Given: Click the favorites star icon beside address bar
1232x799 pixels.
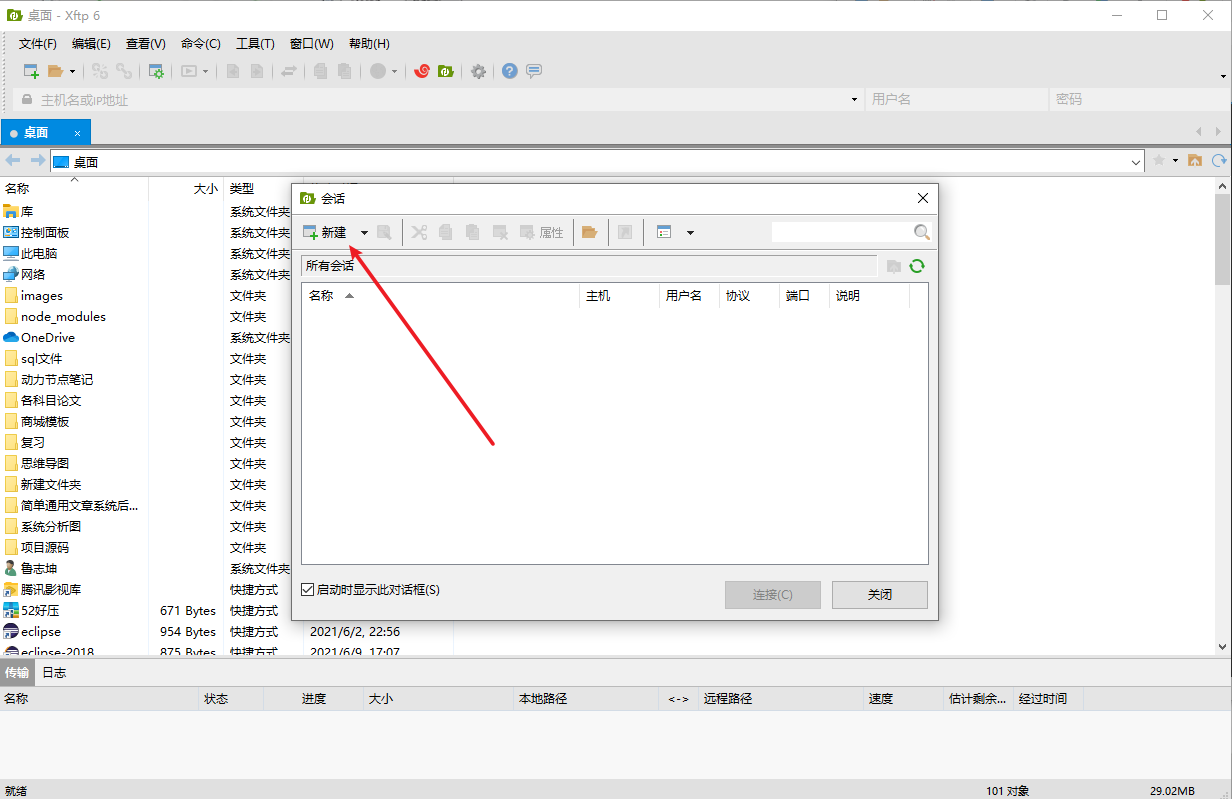Looking at the screenshot, I should coord(1159,160).
